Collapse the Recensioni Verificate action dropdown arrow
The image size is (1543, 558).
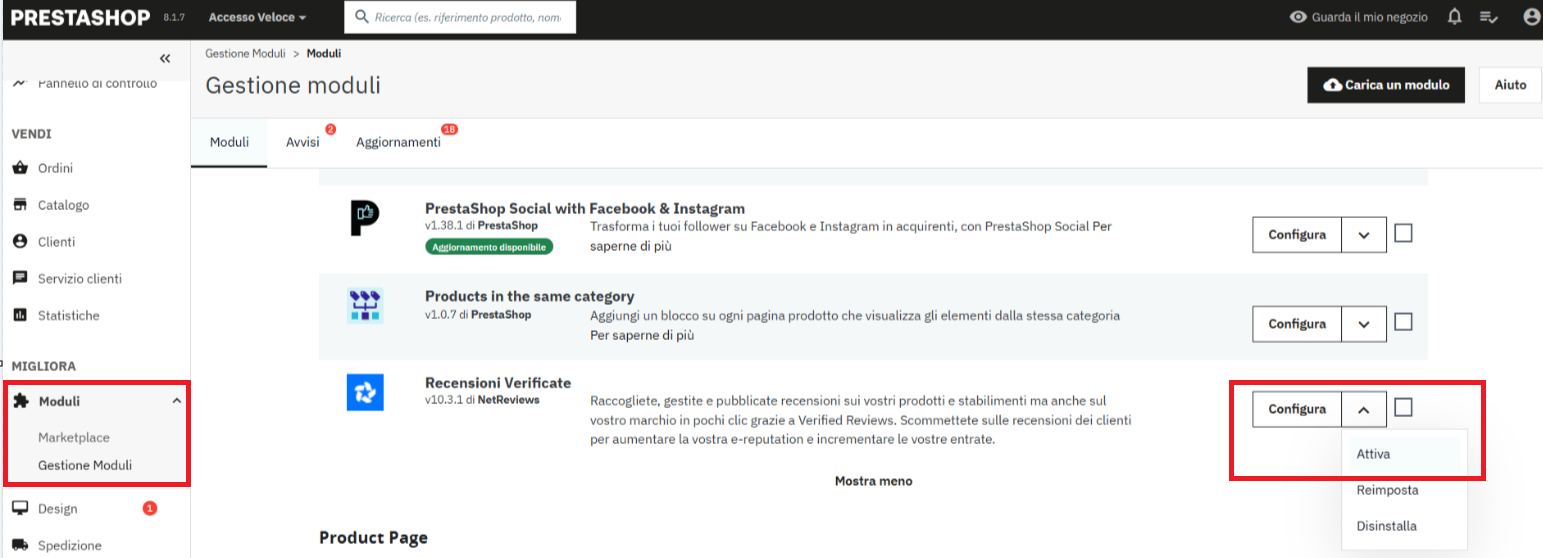point(1364,409)
